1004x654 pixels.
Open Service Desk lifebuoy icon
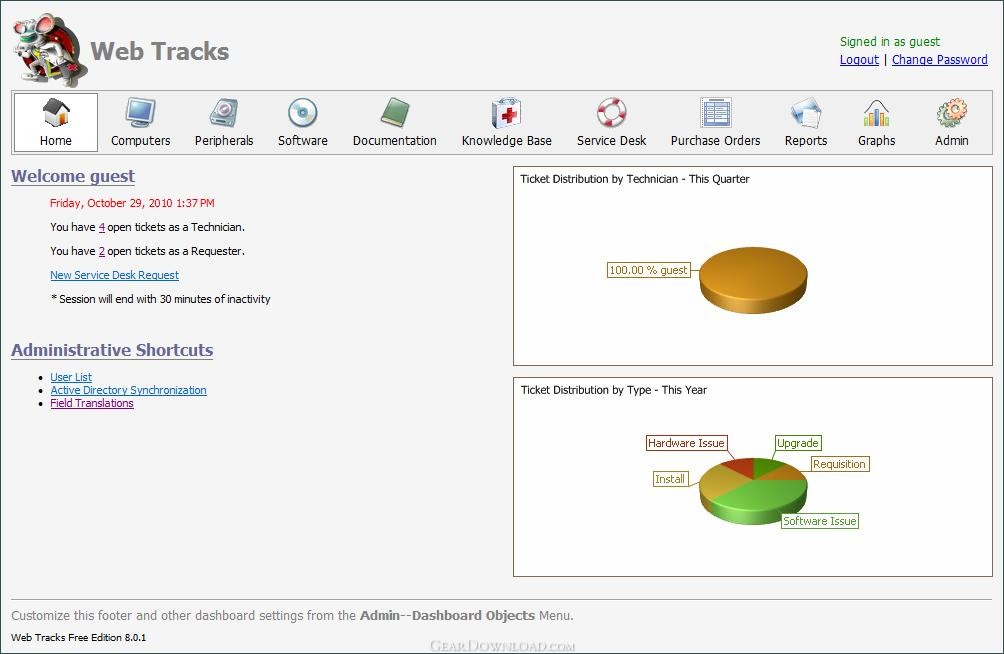(x=611, y=112)
